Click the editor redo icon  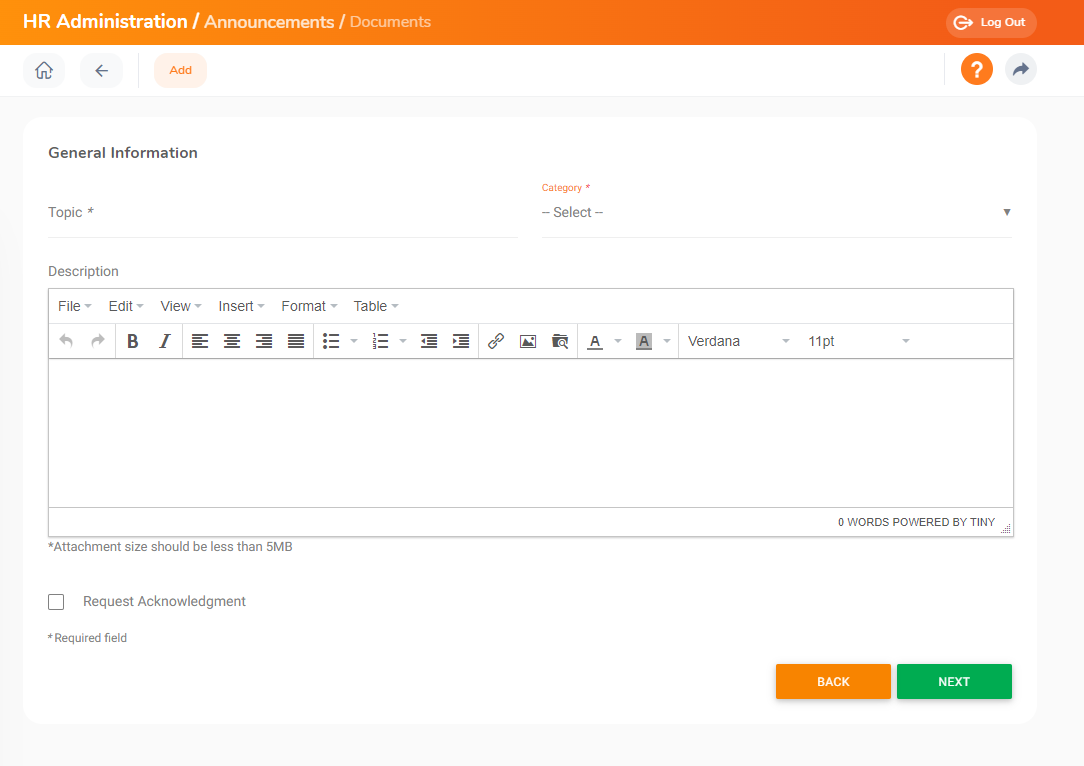point(97,341)
